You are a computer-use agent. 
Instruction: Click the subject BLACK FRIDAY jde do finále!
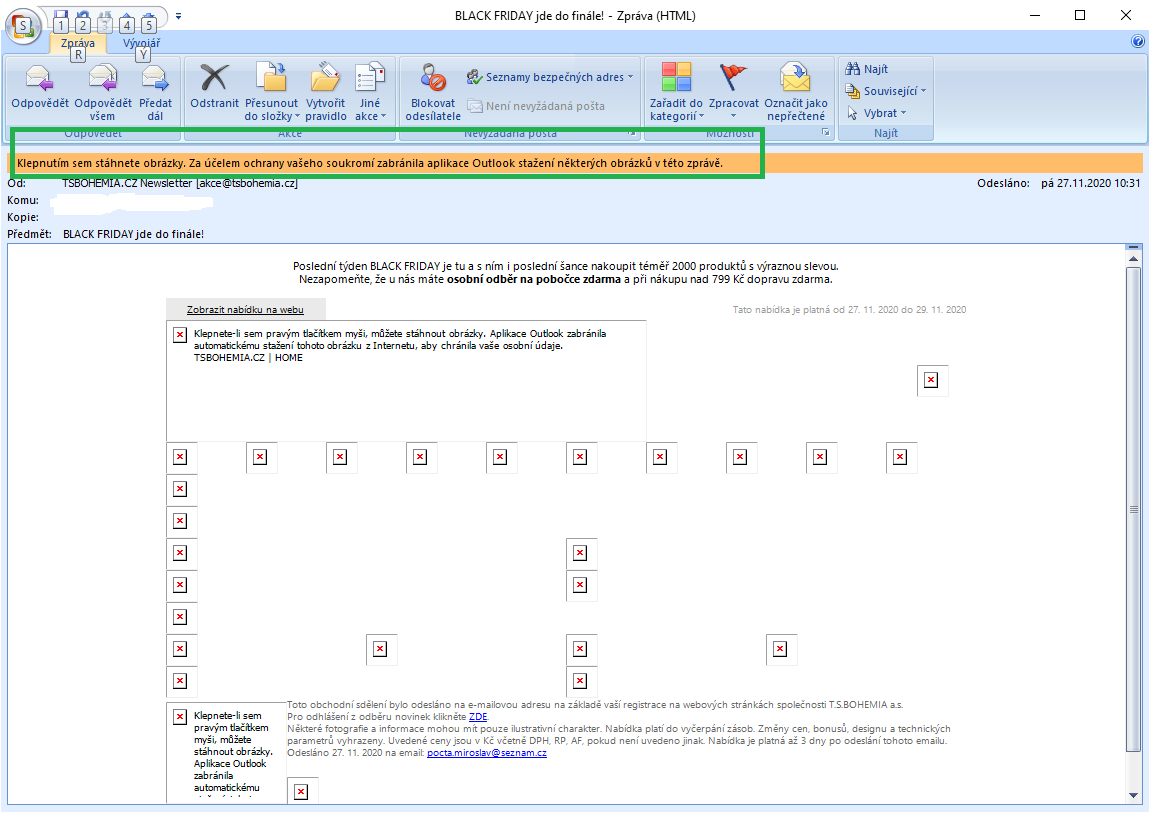point(133,234)
